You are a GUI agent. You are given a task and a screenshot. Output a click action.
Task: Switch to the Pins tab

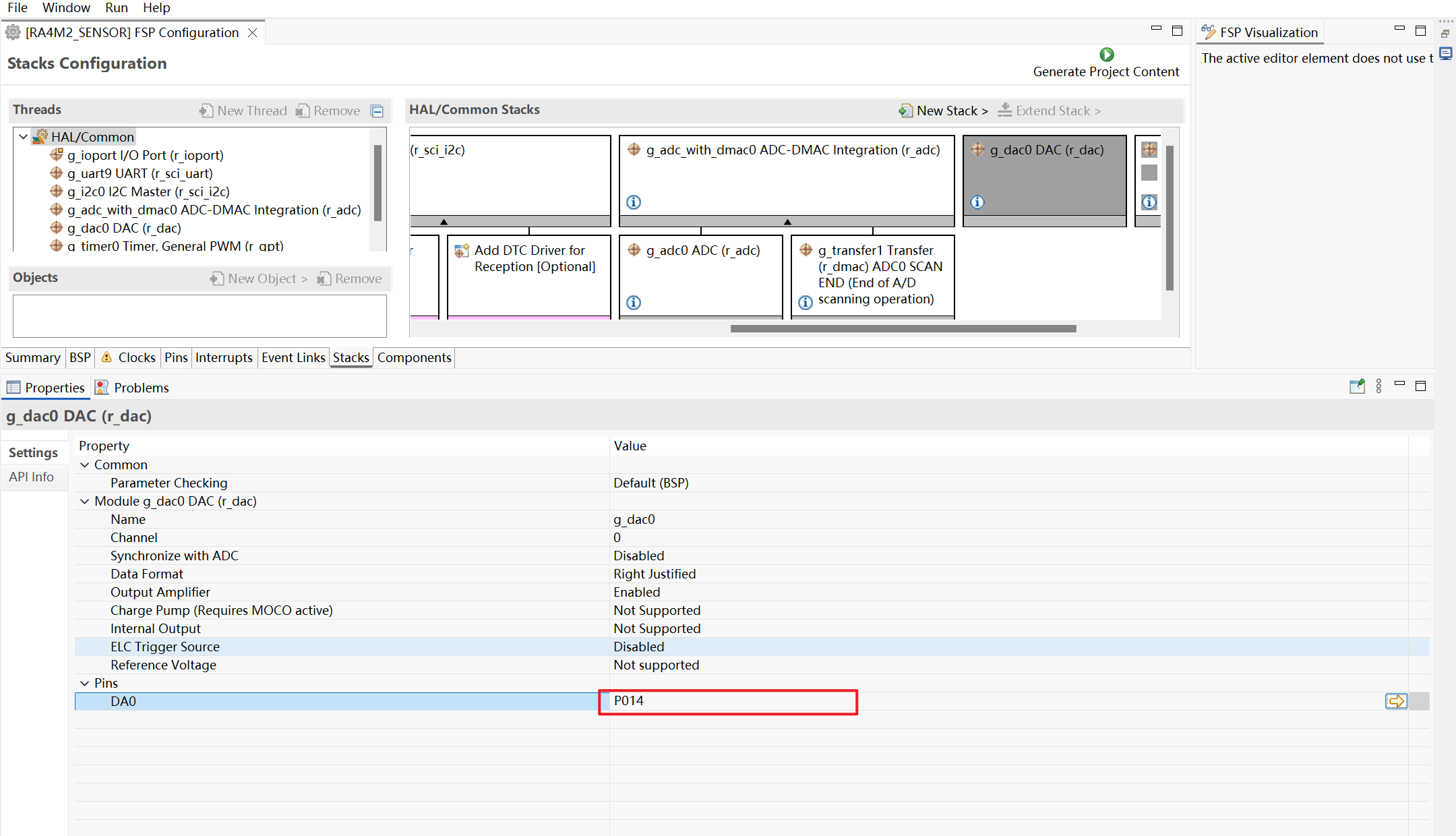176,357
